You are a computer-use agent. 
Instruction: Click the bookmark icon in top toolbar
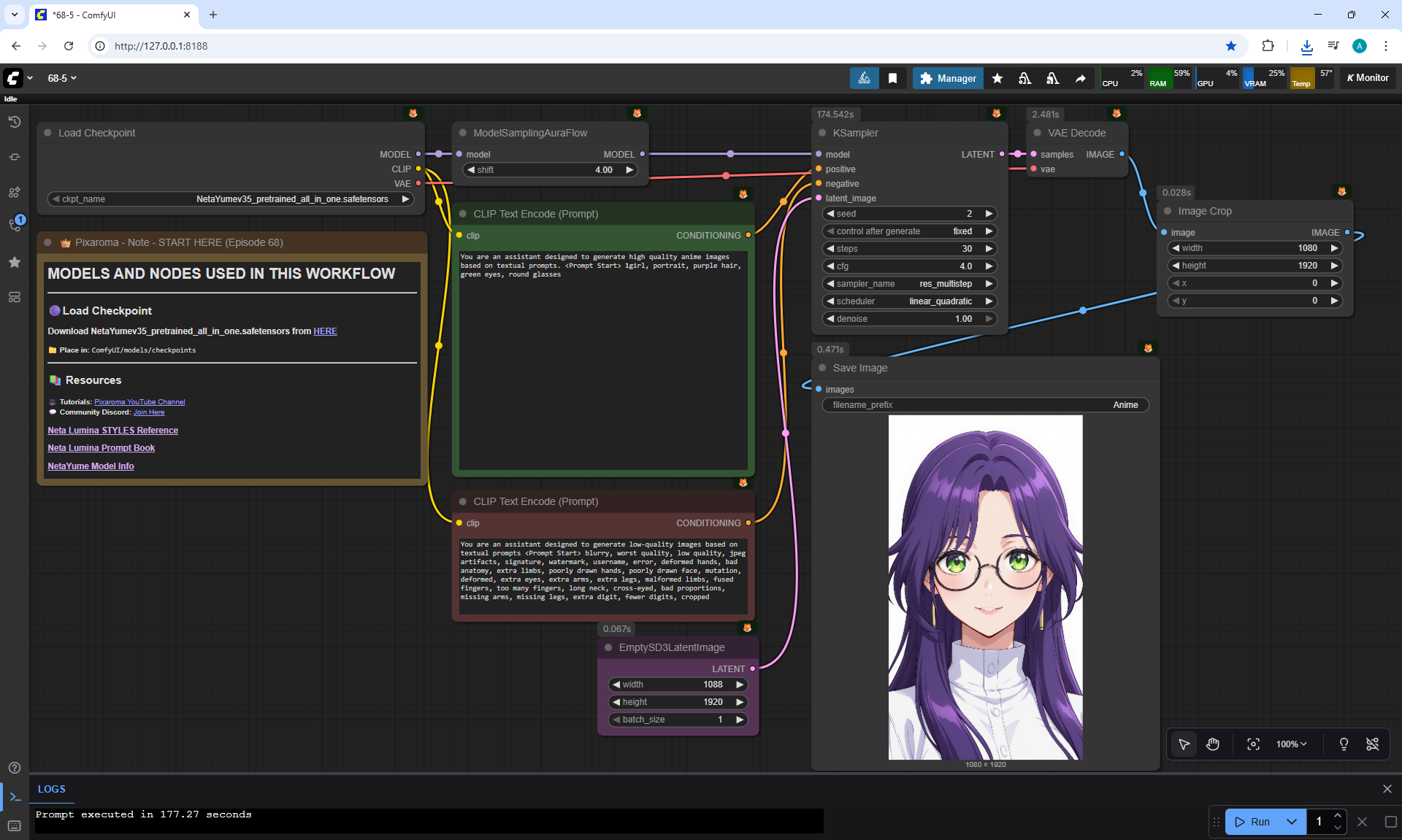(x=892, y=78)
